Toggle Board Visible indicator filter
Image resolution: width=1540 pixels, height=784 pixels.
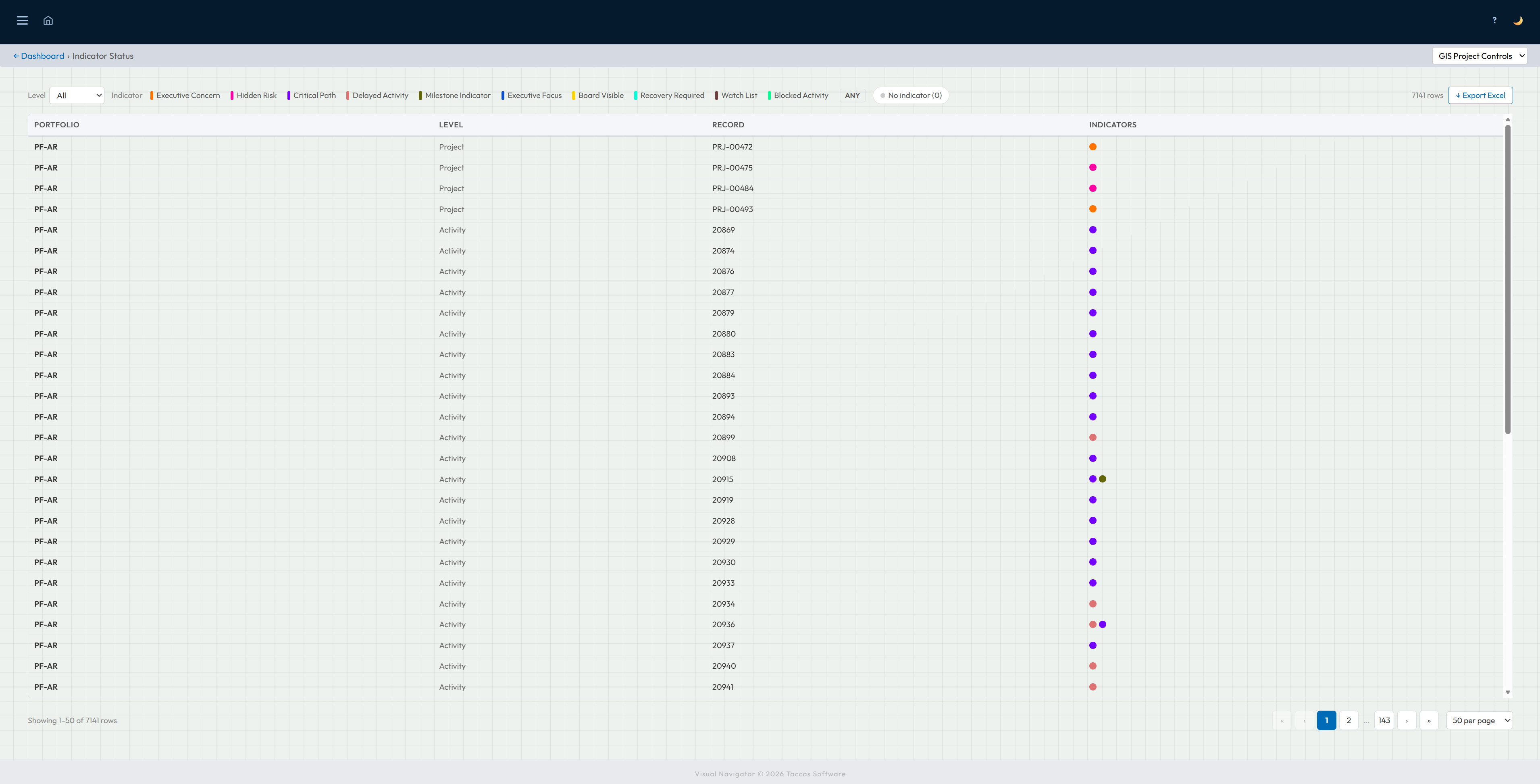click(x=598, y=96)
